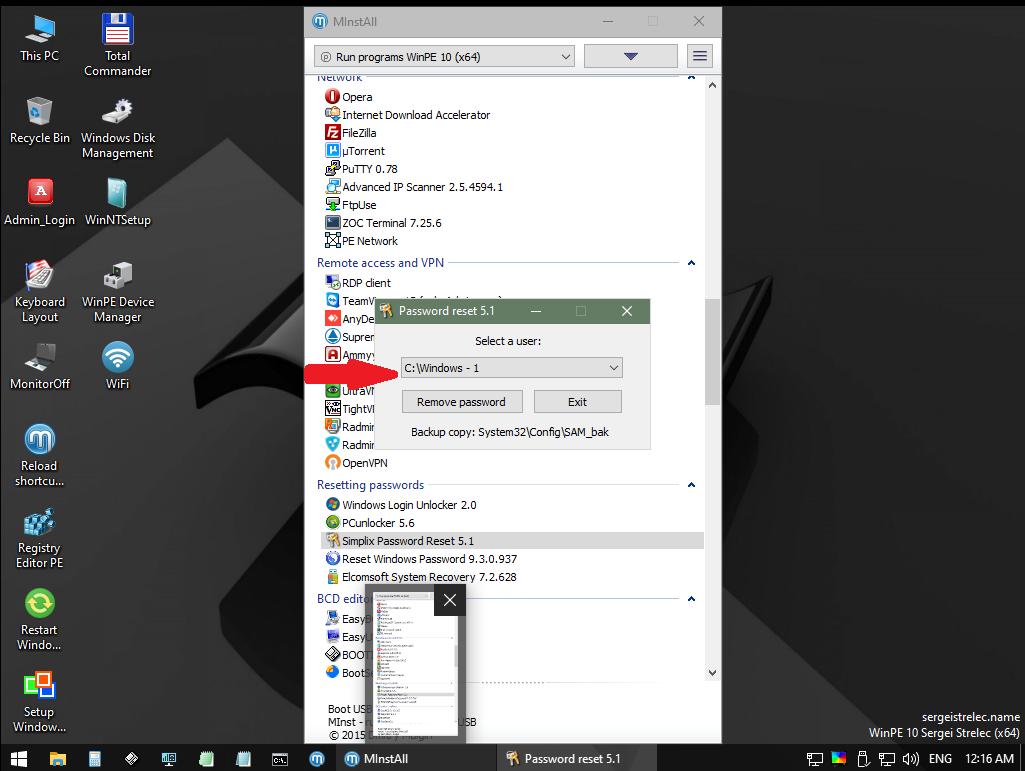Click the Exit button in Password reset

pyautogui.click(x=577, y=402)
